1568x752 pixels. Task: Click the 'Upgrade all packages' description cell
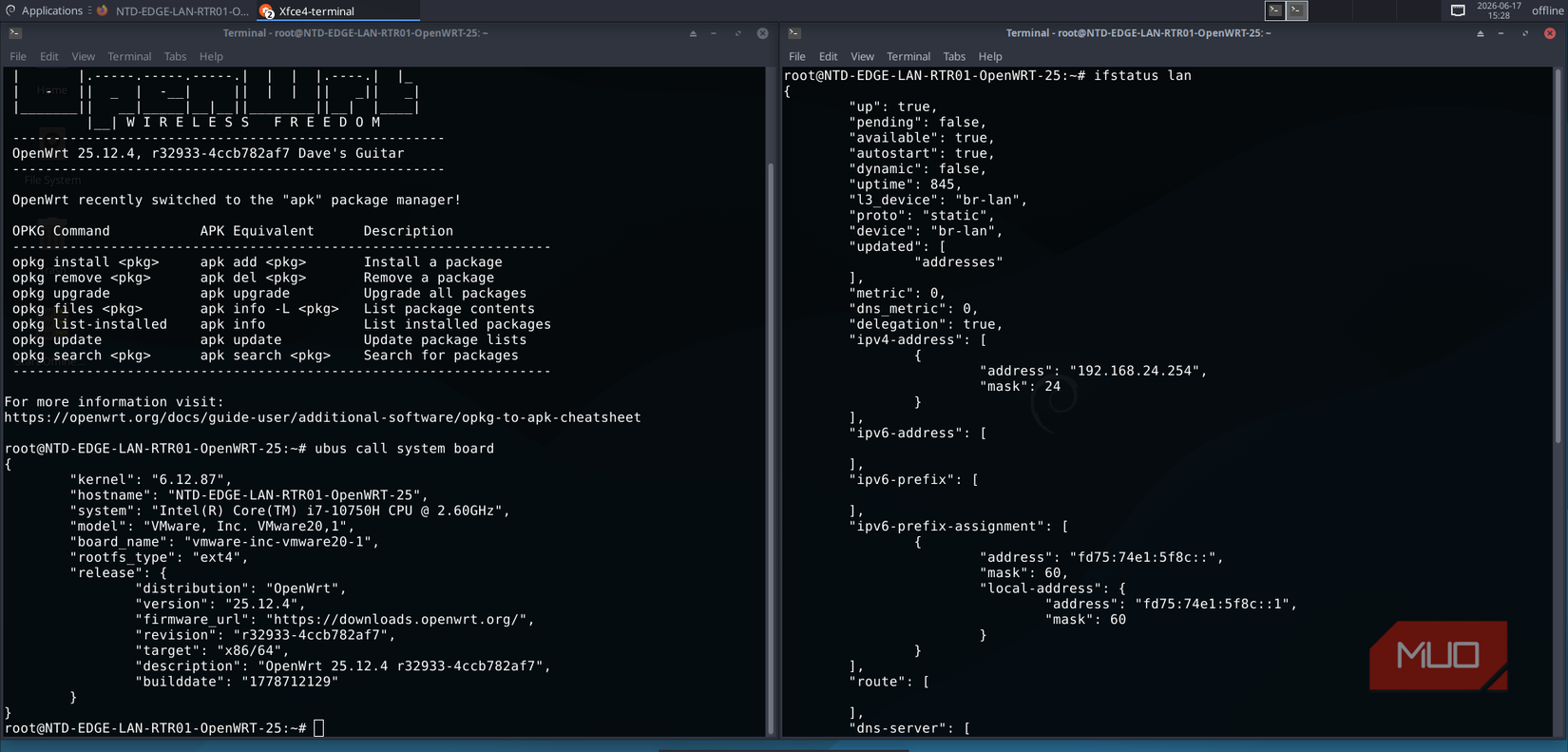[445, 294]
